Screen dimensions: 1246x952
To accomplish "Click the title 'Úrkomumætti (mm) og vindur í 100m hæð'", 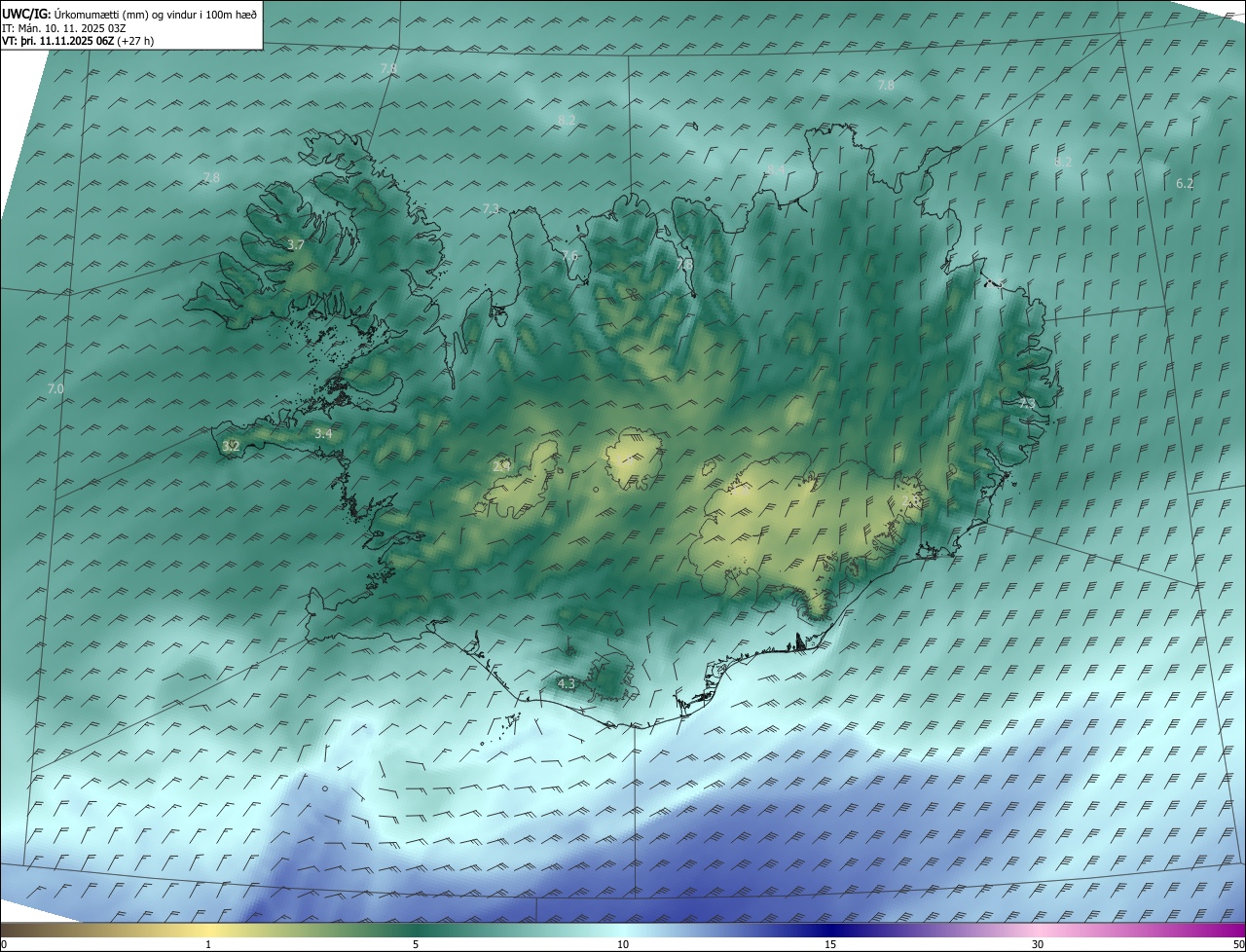I will 156,14.
